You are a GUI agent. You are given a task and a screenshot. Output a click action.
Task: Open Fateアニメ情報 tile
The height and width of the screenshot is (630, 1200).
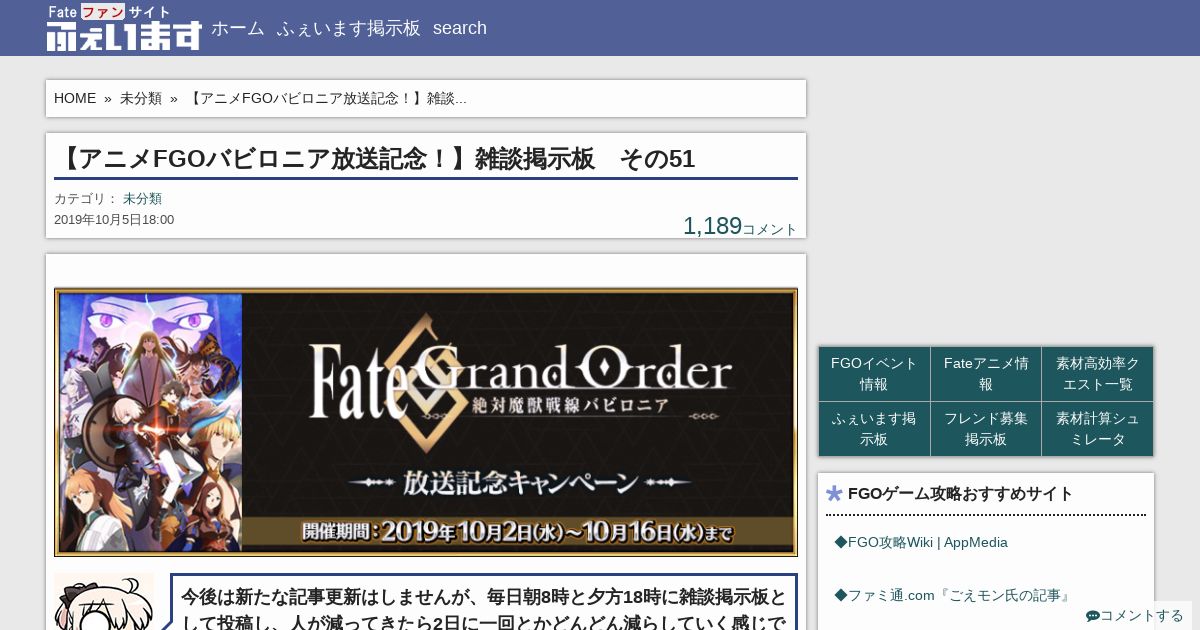(x=986, y=374)
